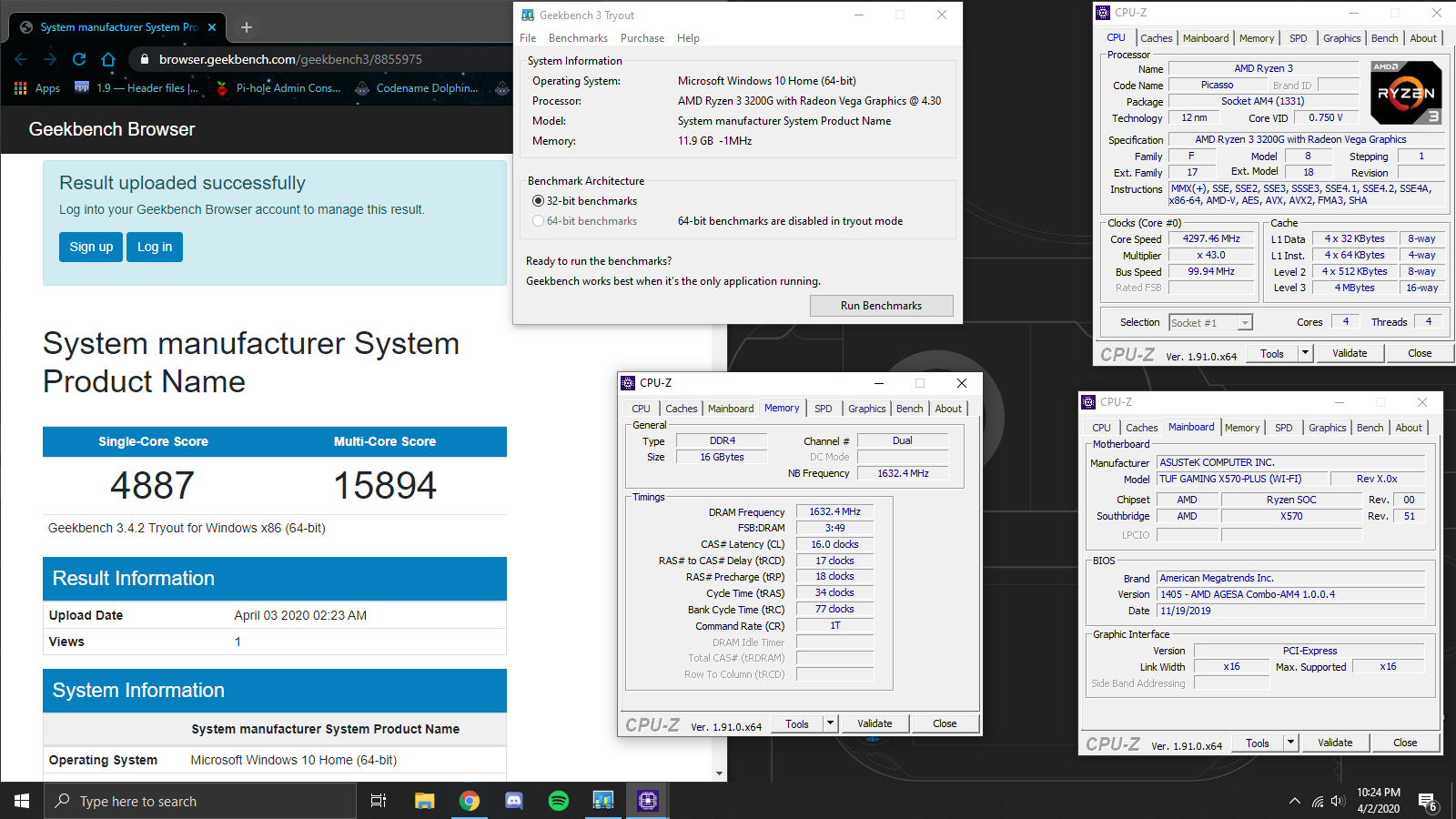Screen dimensions: 1456x819
Task: Click the Geekbench Browser header link
Action: pos(112,129)
